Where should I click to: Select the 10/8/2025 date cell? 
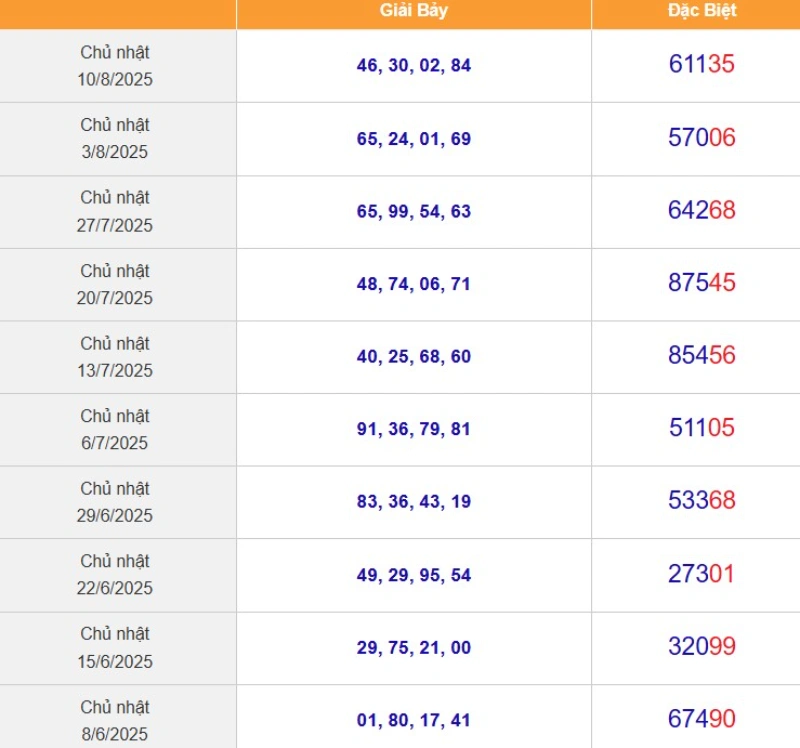coord(118,66)
